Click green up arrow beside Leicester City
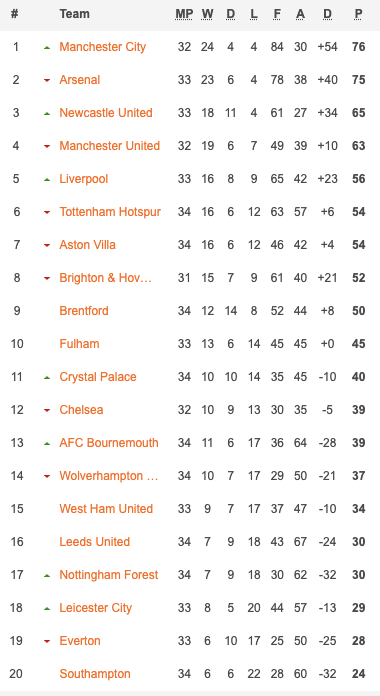Screen dimensions: 380x696 pyautogui.click(x=47, y=609)
